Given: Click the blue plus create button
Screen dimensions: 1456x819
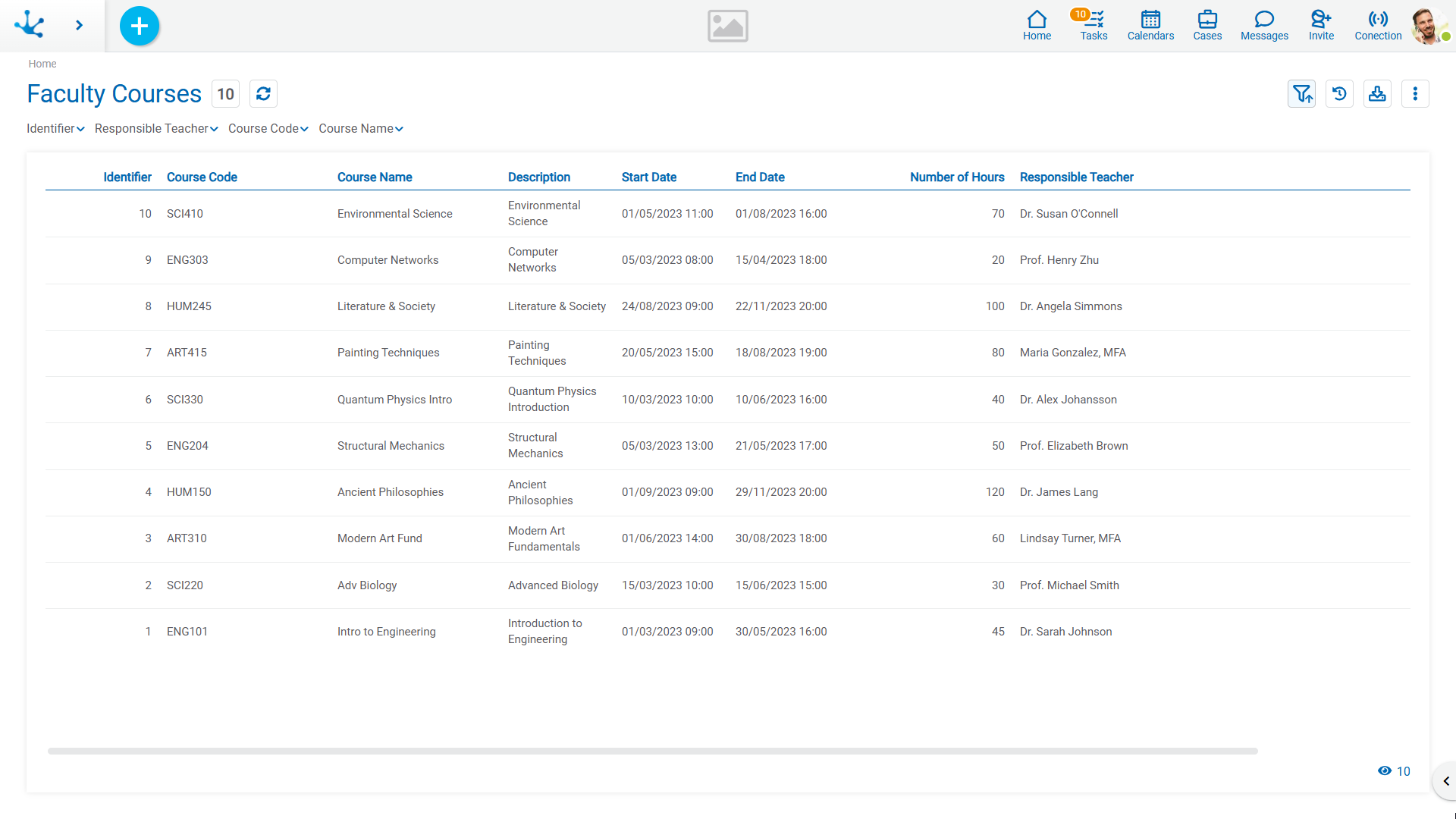Looking at the screenshot, I should [140, 26].
